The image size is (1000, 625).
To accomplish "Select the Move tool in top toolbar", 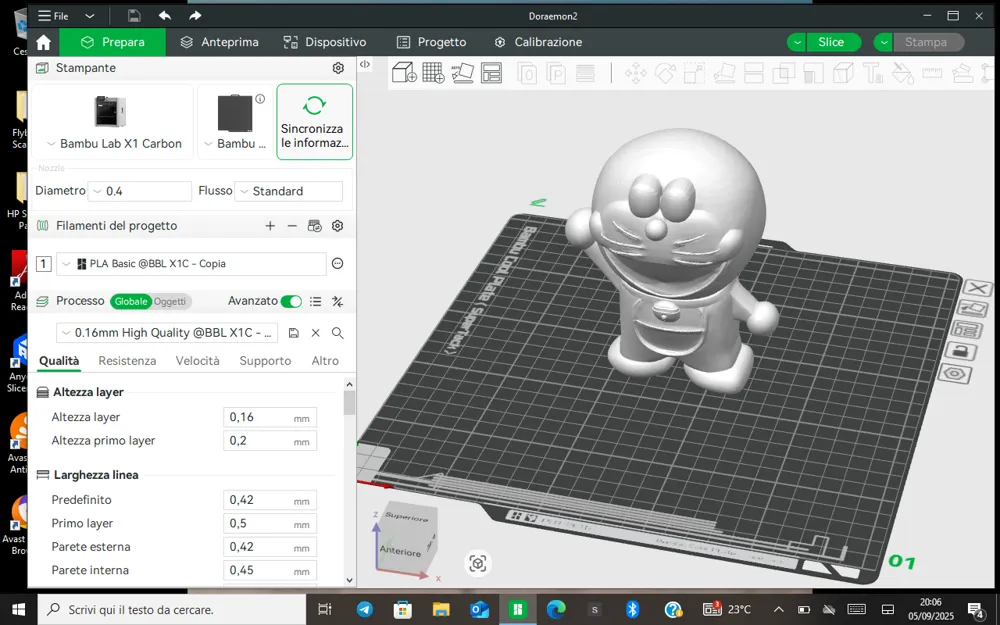I will click(636, 73).
